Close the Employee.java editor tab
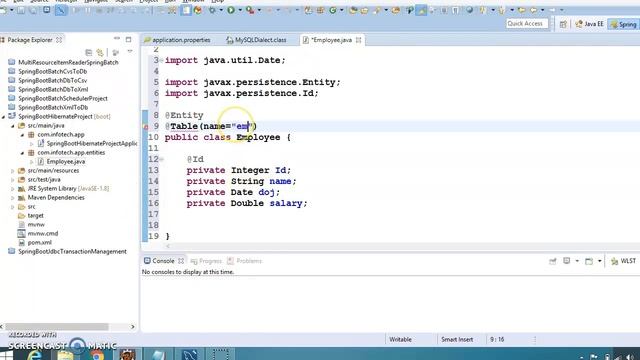Viewport: 640px width, 360px height. click(x=358, y=40)
